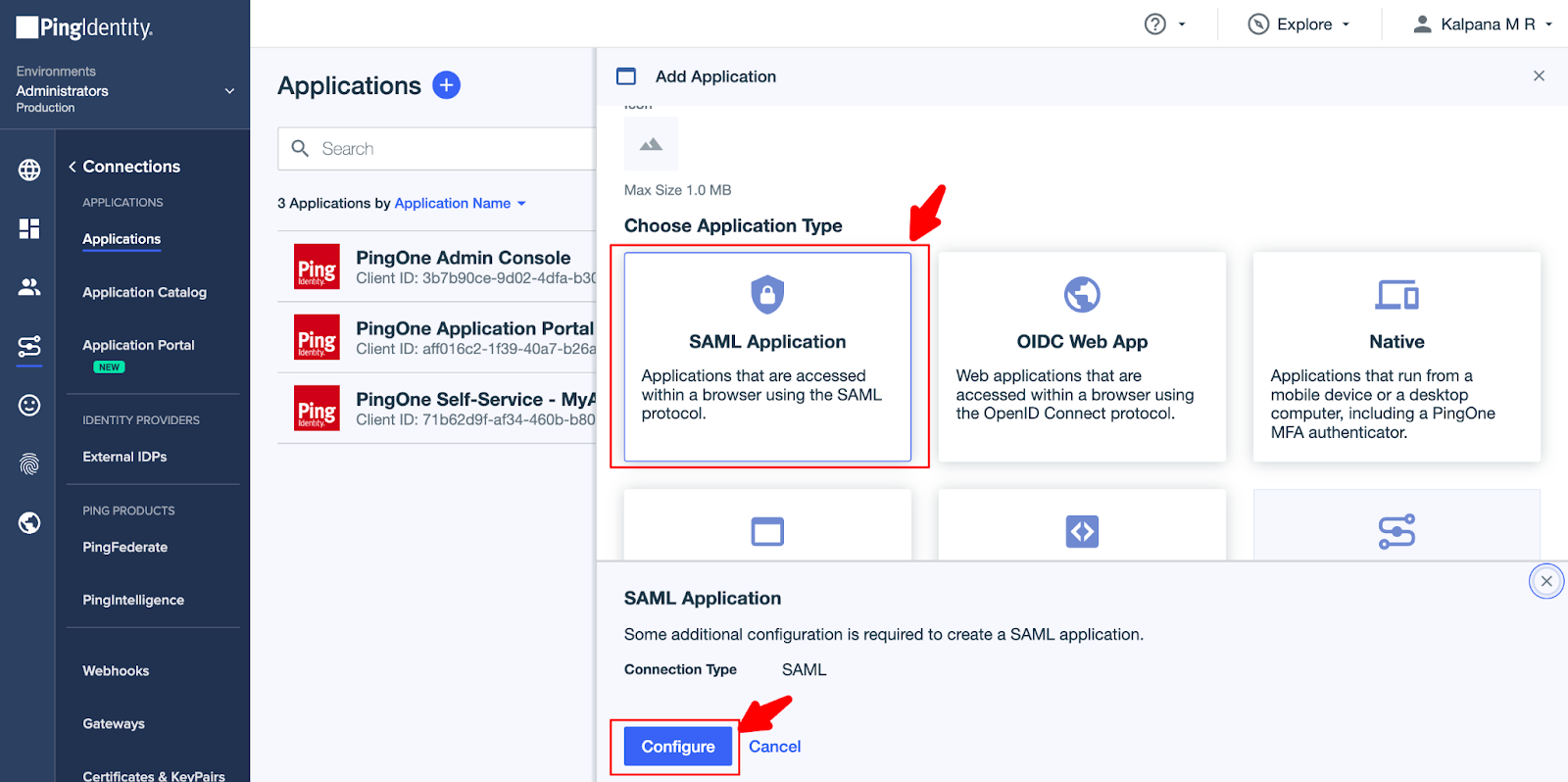This screenshot has width=1568, height=782.
Task: Select the Native application card title
Action: (x=1396, y=342)
